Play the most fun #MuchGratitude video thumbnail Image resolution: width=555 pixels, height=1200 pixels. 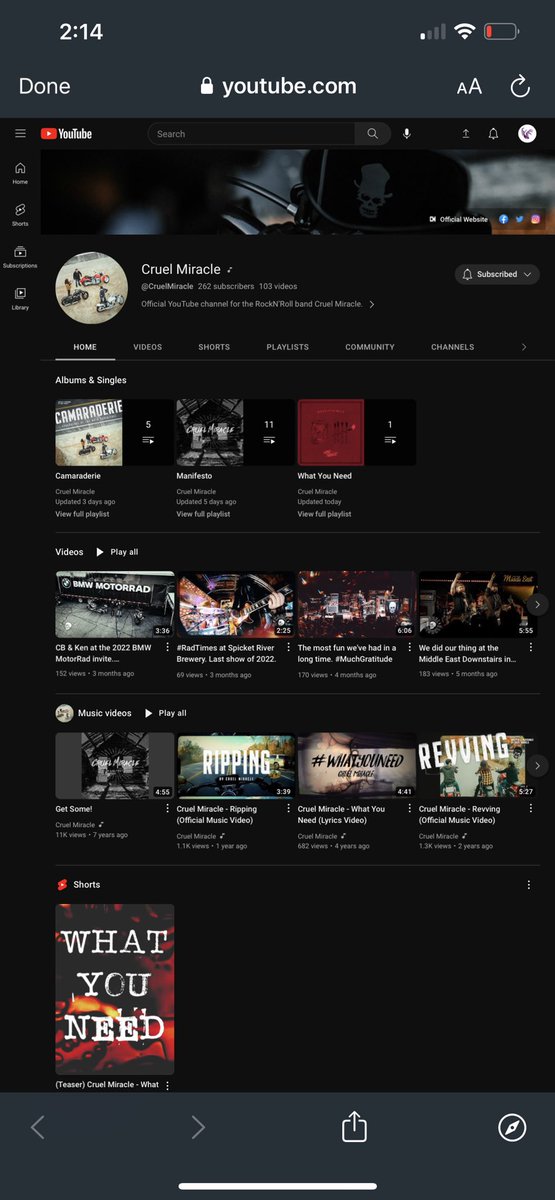(x=357, y=604)
